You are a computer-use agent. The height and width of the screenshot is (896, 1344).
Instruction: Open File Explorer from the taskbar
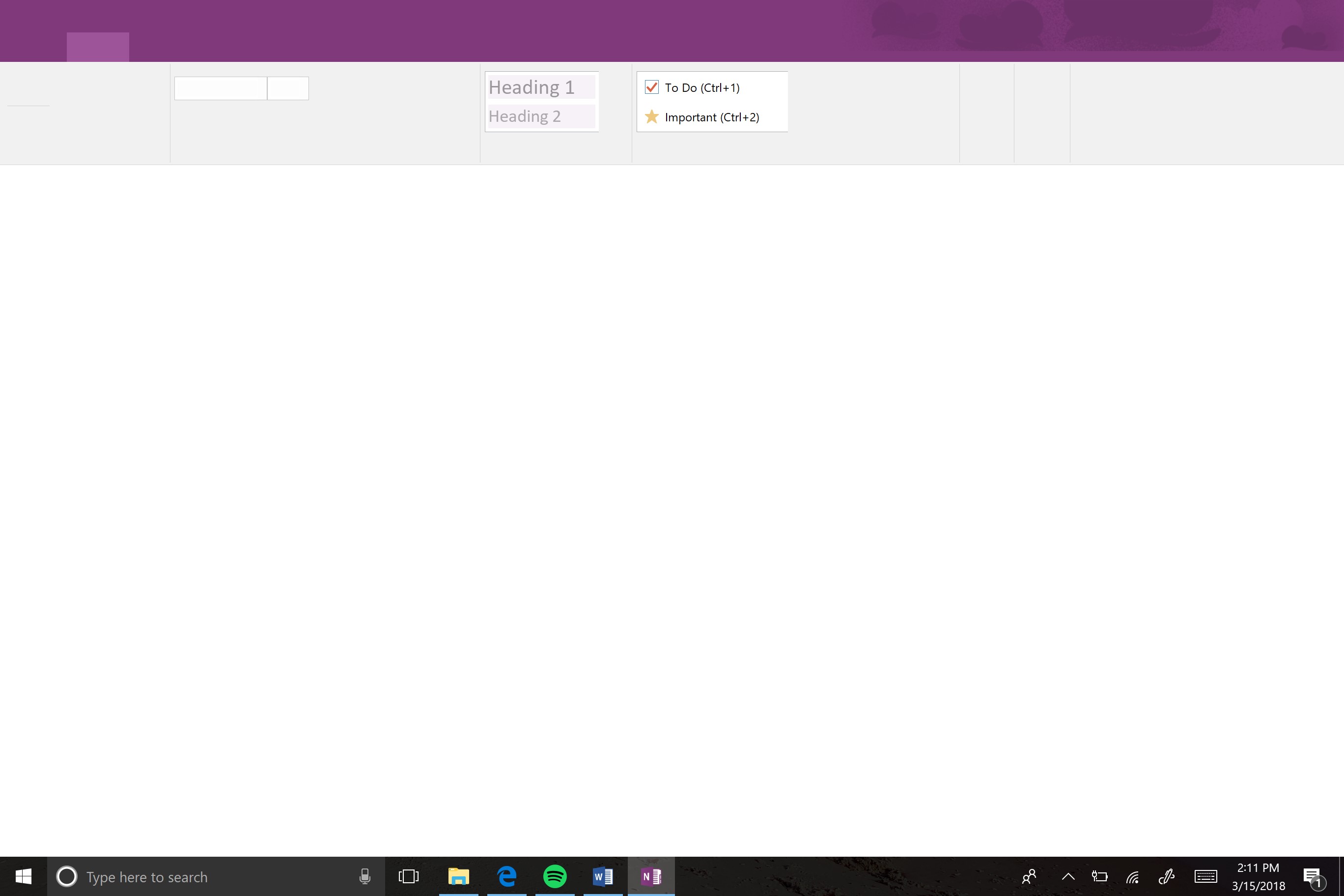tap(458, 876)
